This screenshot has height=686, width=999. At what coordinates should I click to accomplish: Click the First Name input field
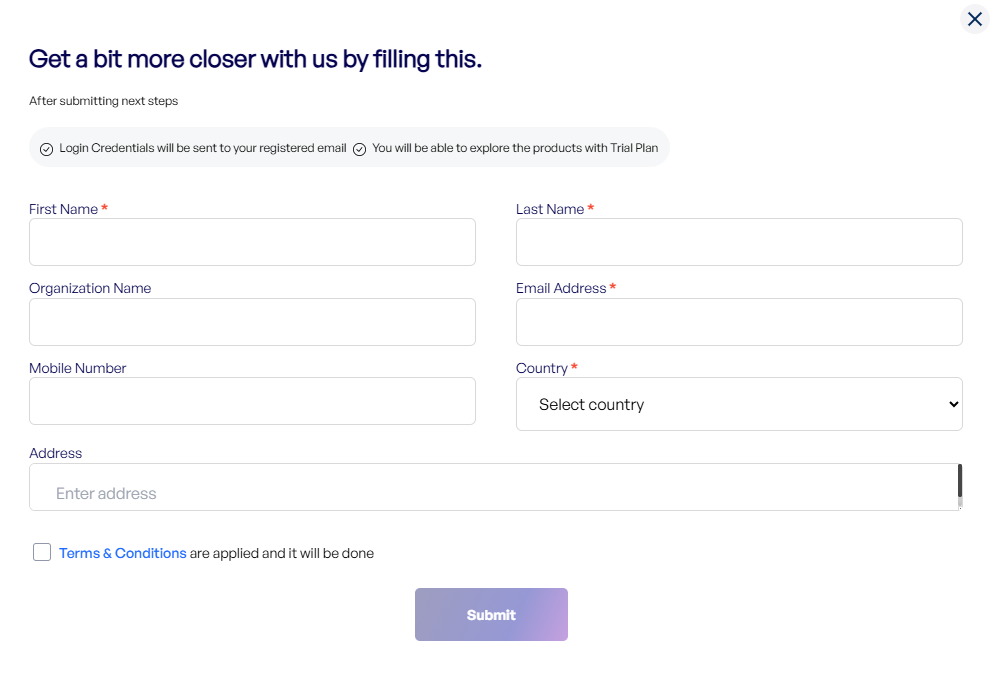[x=252, y=241]
